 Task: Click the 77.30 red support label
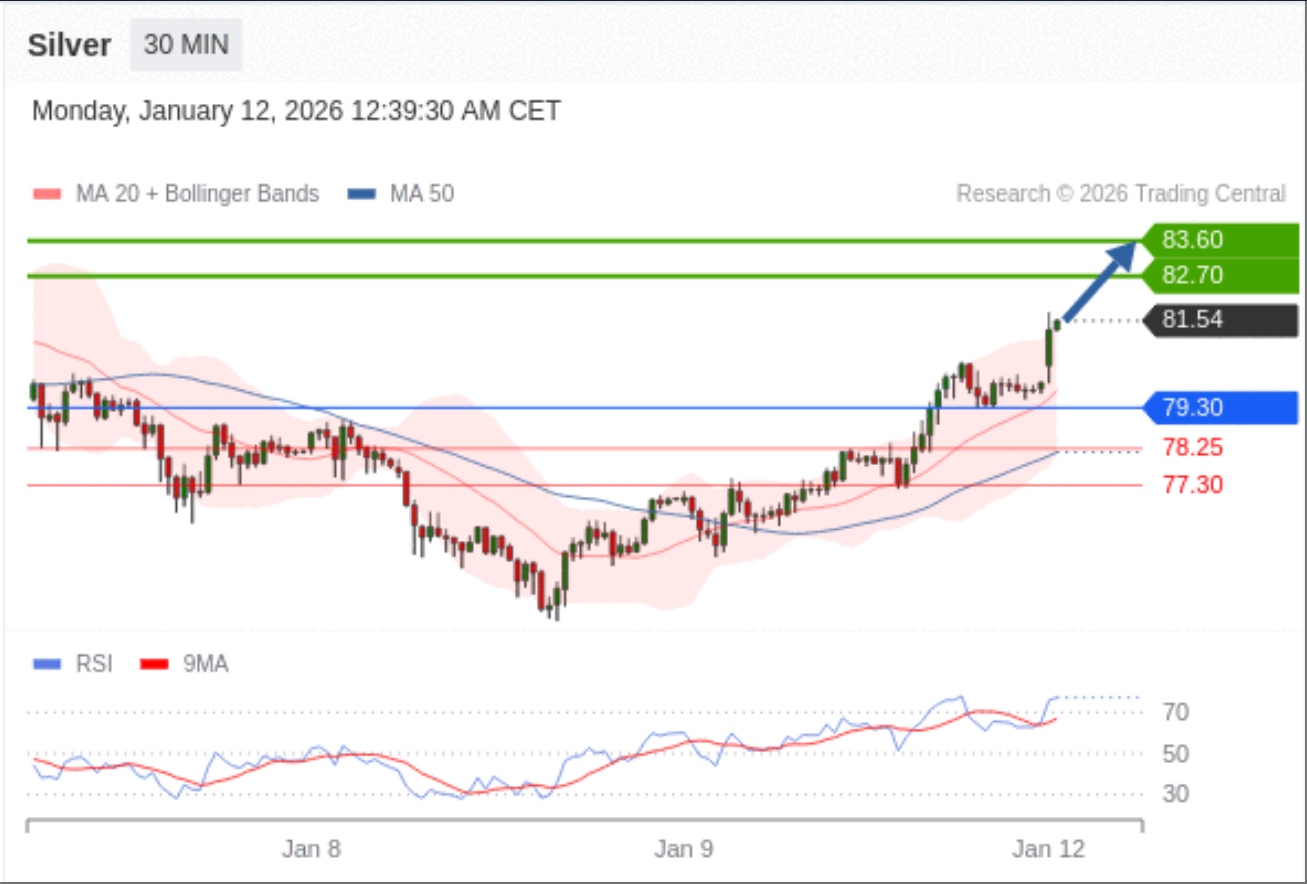(x=1192, y=485)
